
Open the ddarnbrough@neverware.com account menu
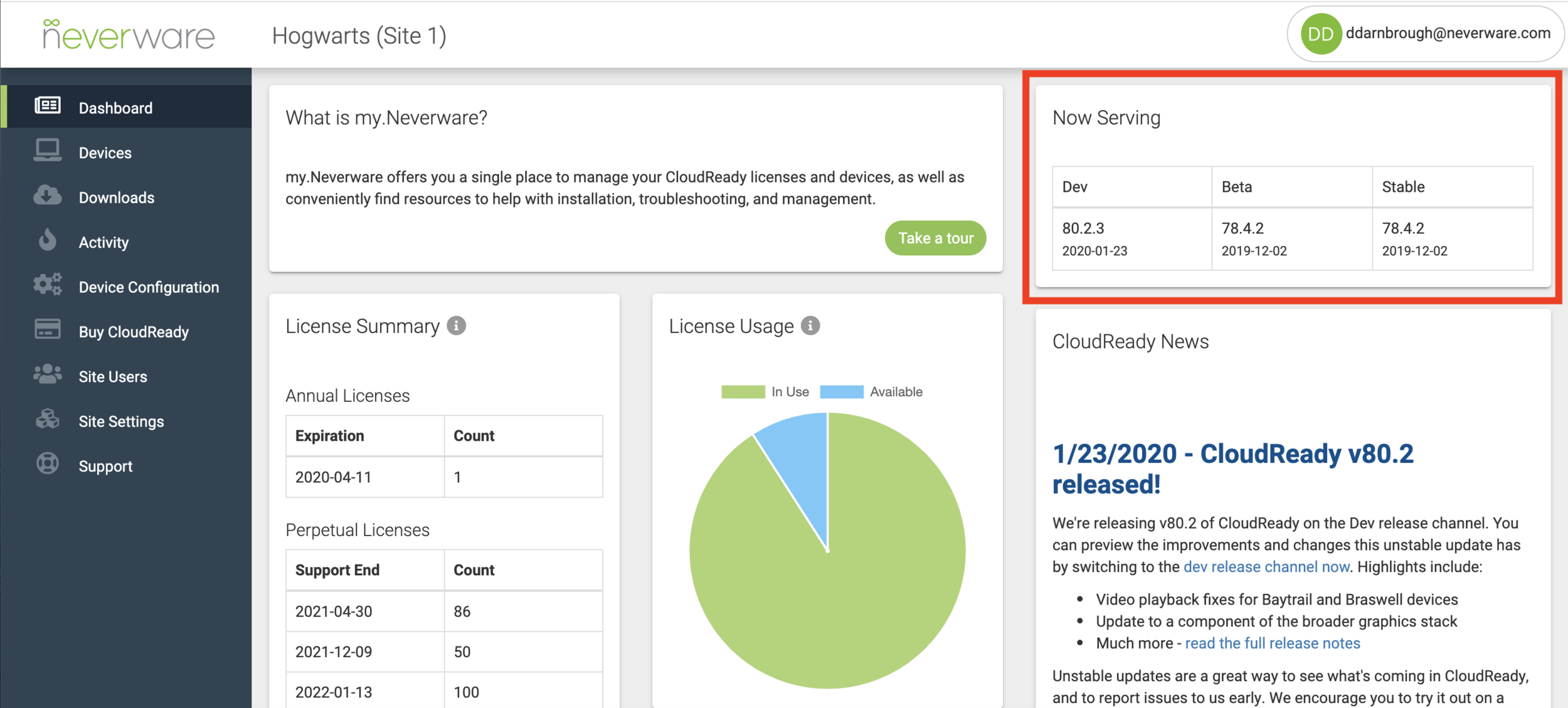(1425, 34)
